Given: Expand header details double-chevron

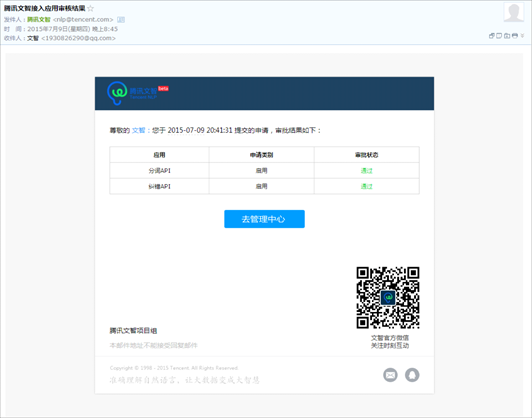Looking at the screenshot, I should (x=522, y=36).
